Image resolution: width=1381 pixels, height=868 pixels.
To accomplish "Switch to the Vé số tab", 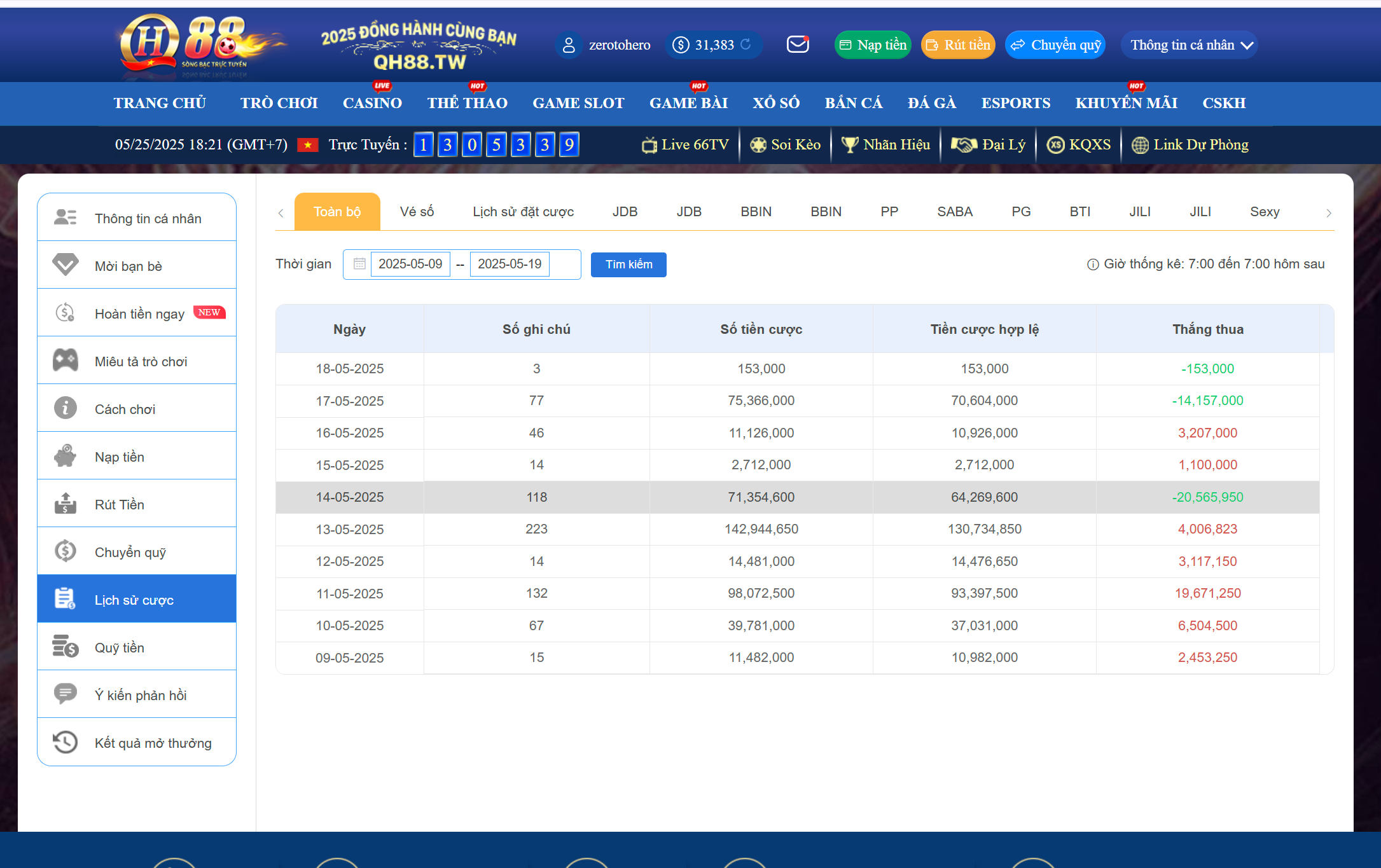I will pyautogui.click(x=417, y=212).
